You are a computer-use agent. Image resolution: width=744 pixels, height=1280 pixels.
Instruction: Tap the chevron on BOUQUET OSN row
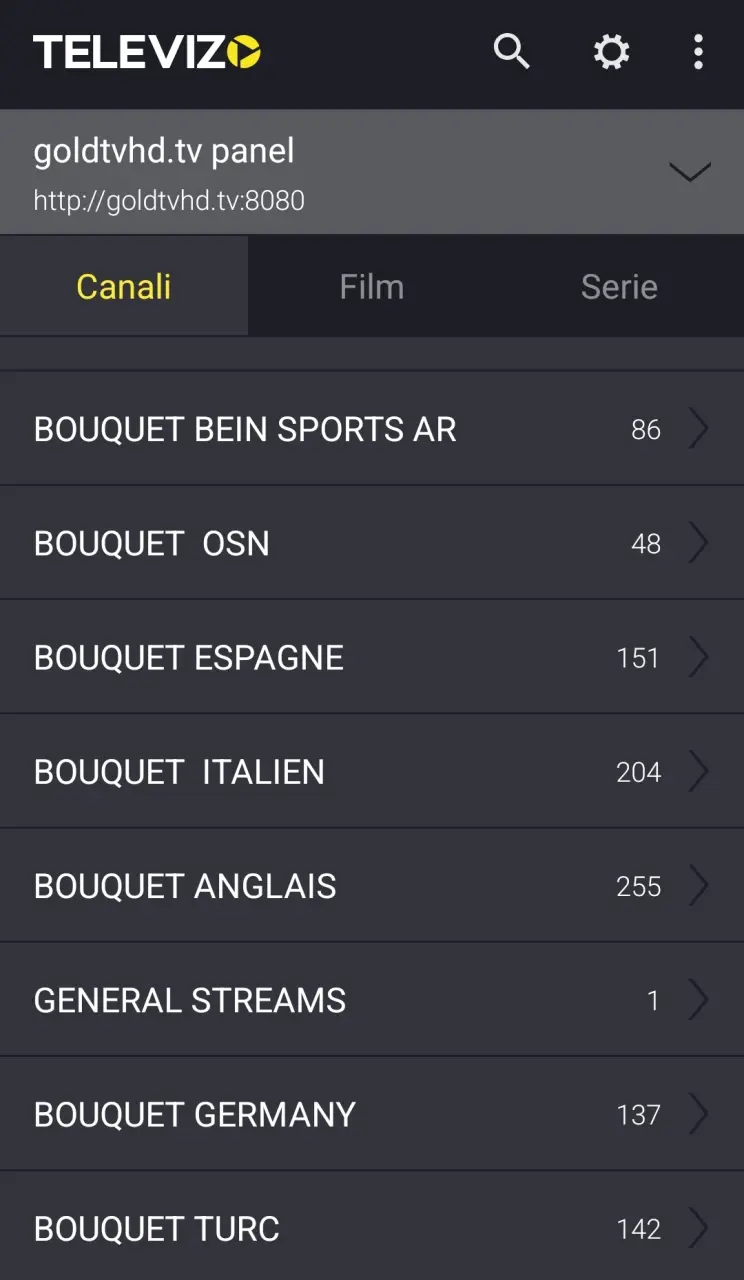698,543
